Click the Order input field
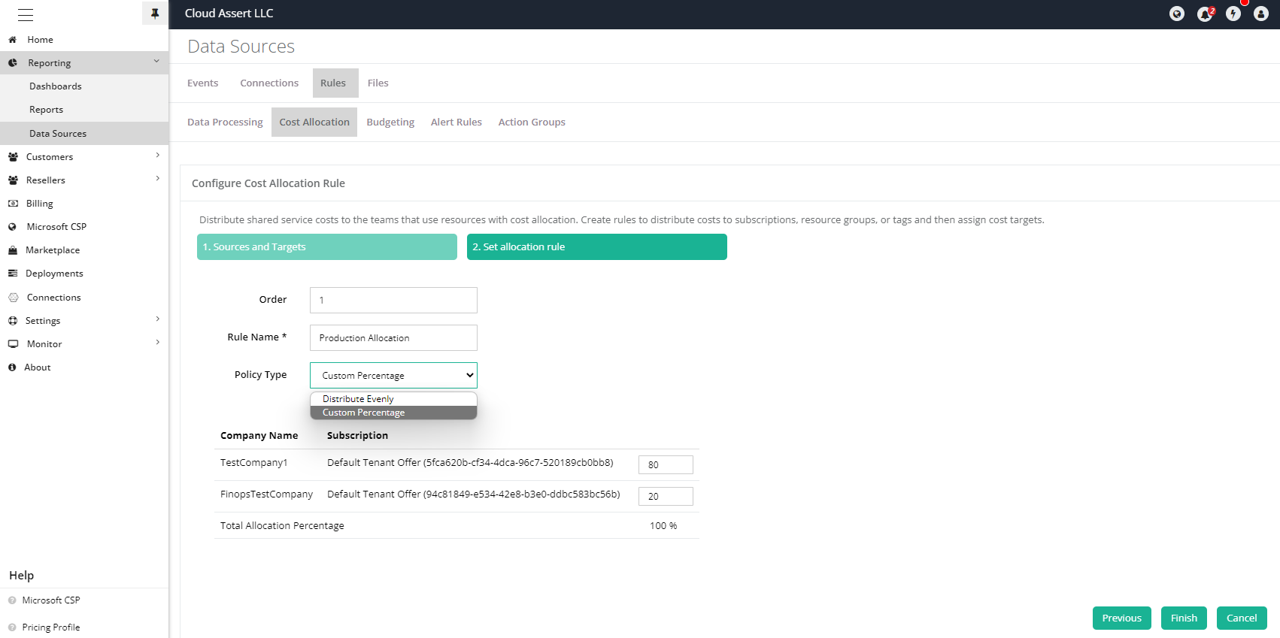The height and width of the screenshot is (638, 1280). 394,300
